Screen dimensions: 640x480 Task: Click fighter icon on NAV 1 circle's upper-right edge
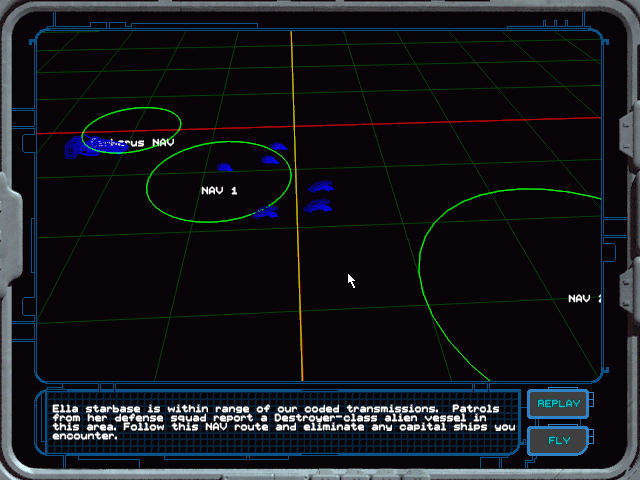point(269,159)
